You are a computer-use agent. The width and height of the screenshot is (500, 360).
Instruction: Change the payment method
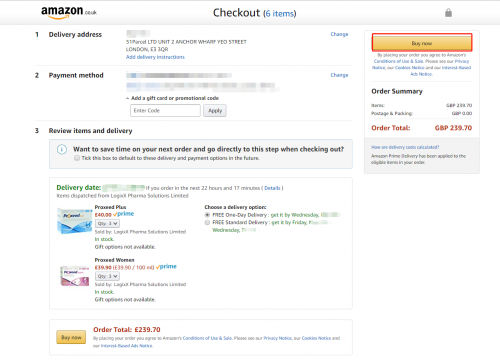coord(339,75)
